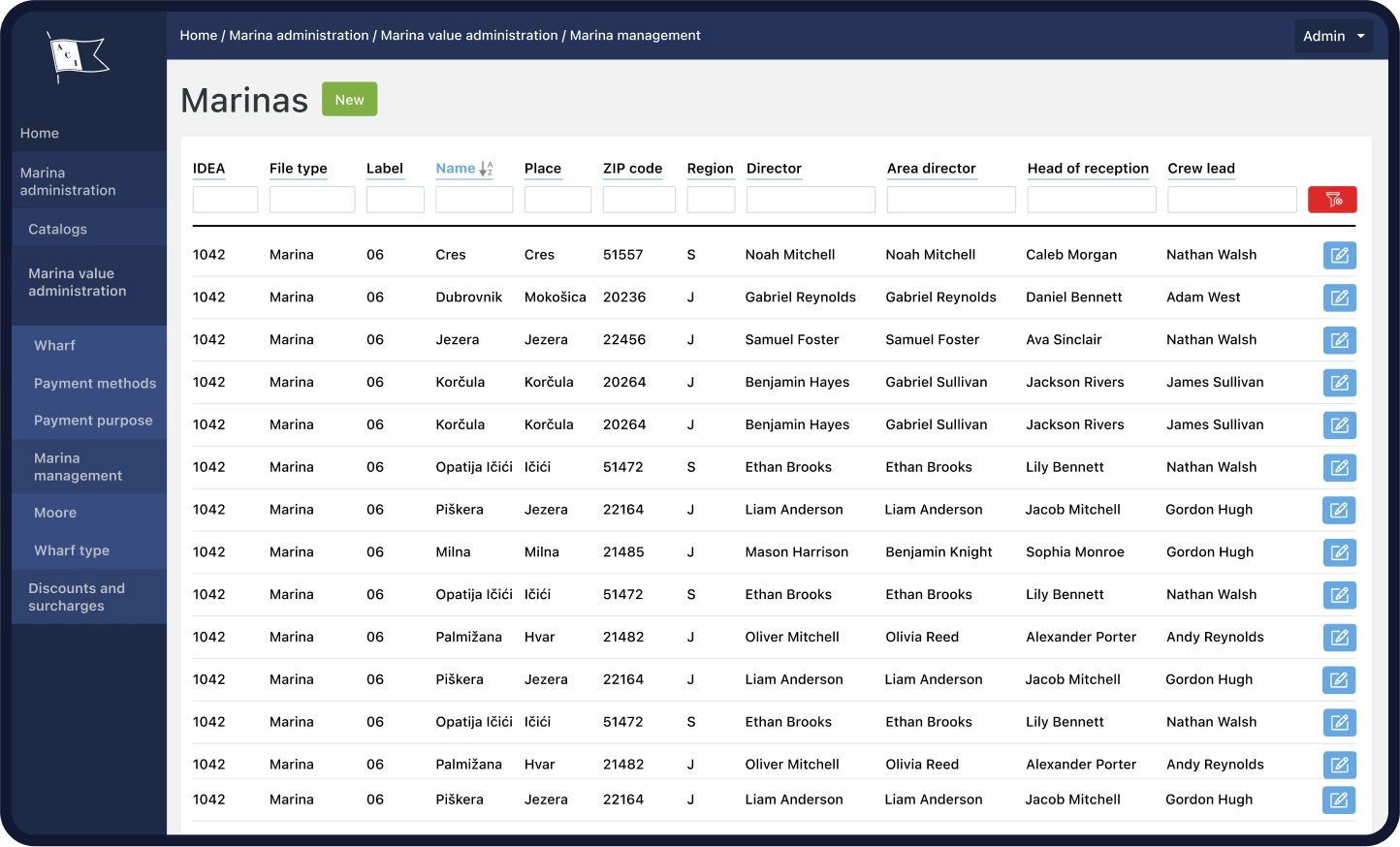Click place Mokošica
1400x847 pixels.
pos(556,298)
